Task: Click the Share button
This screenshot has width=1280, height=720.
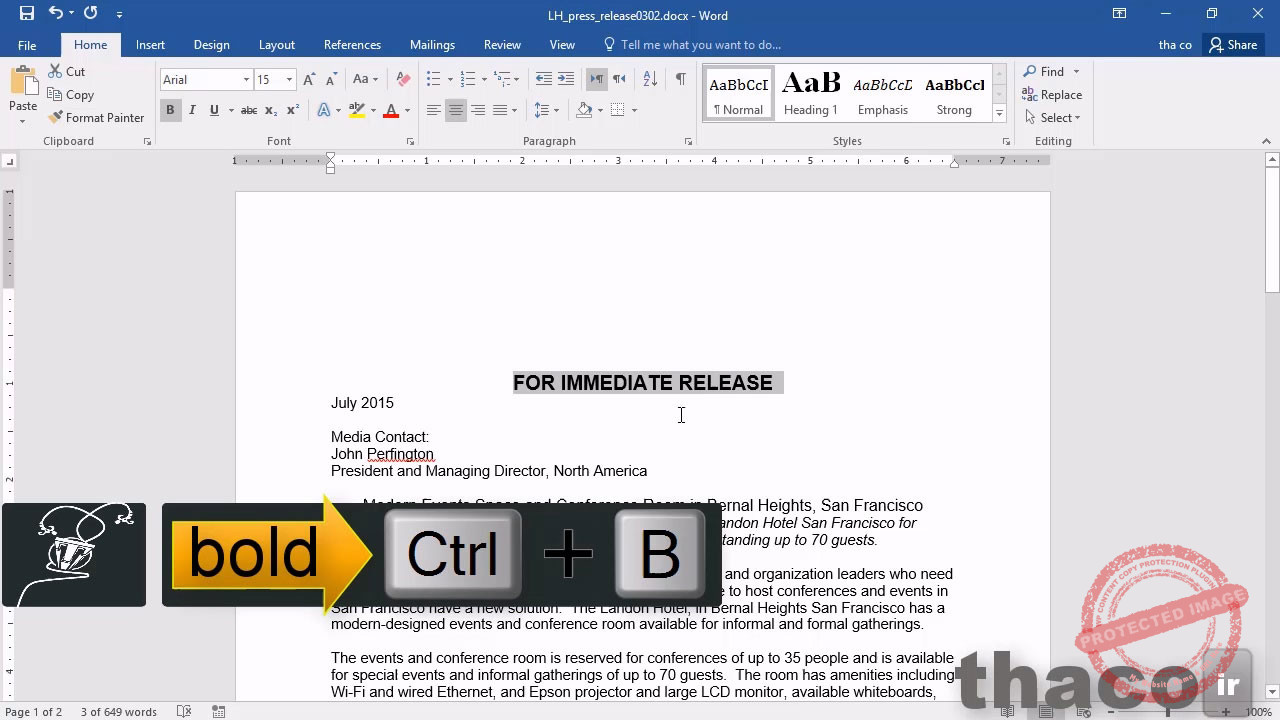Action: coord(1233,44)
